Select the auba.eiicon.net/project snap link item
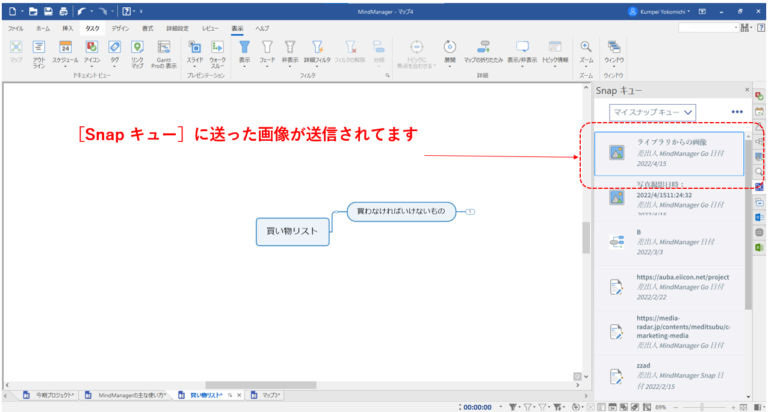Screen dimensions: 768x412 click(x=669, y=287)
